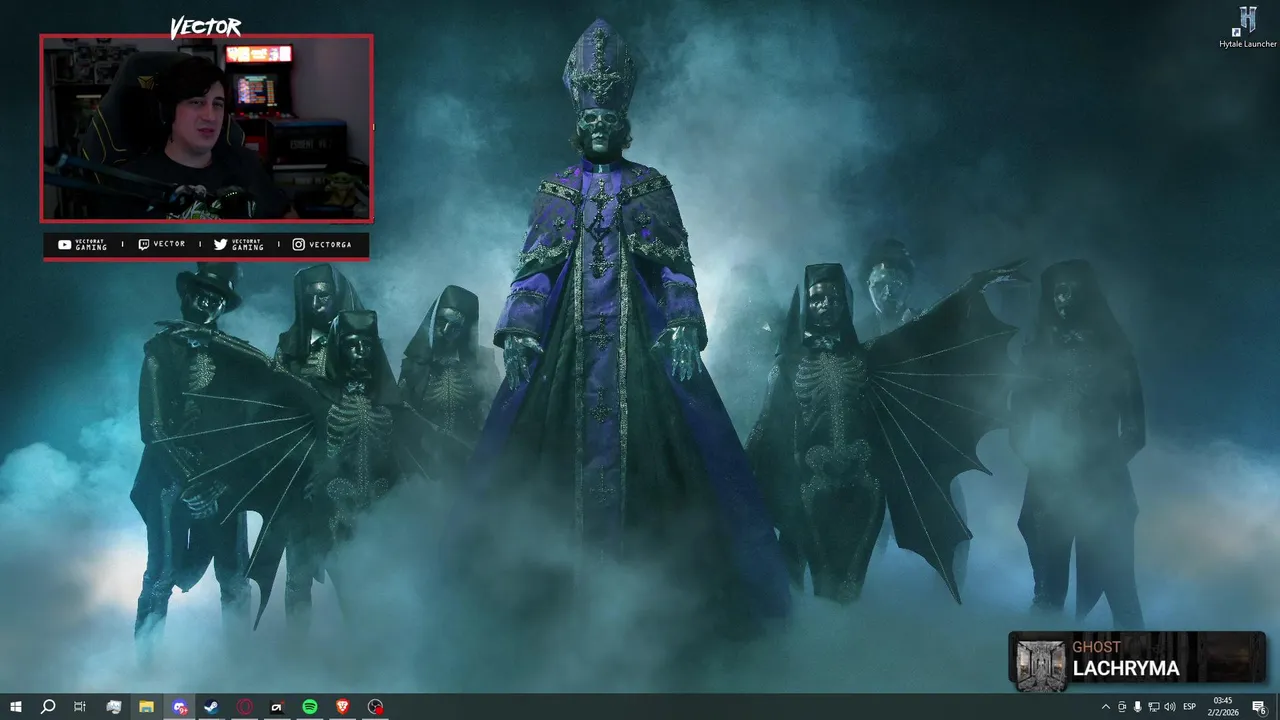1280x720 pixels.
Task: Open network status tray icon
Action: [x=1154, y=707]
